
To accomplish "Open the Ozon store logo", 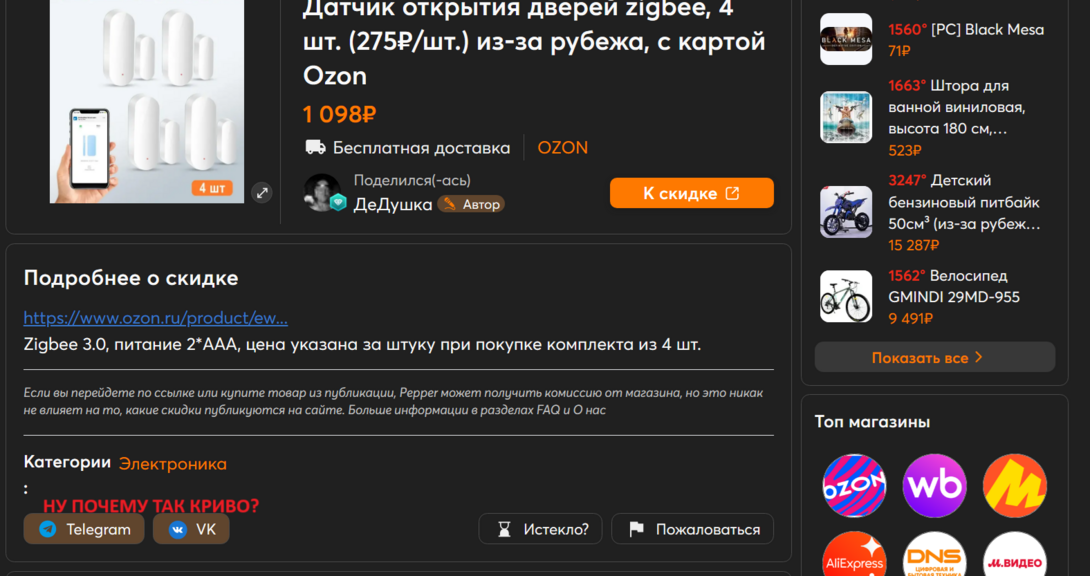I will click(x=854, y=486).
